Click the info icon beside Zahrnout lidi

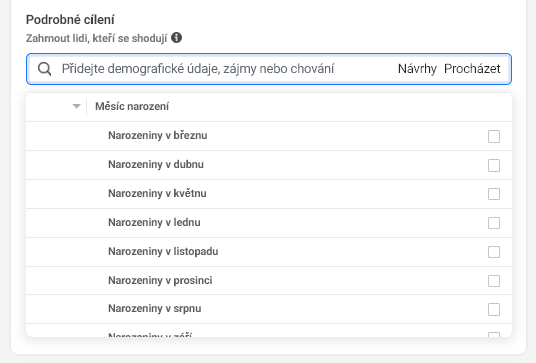pos(176,38)
